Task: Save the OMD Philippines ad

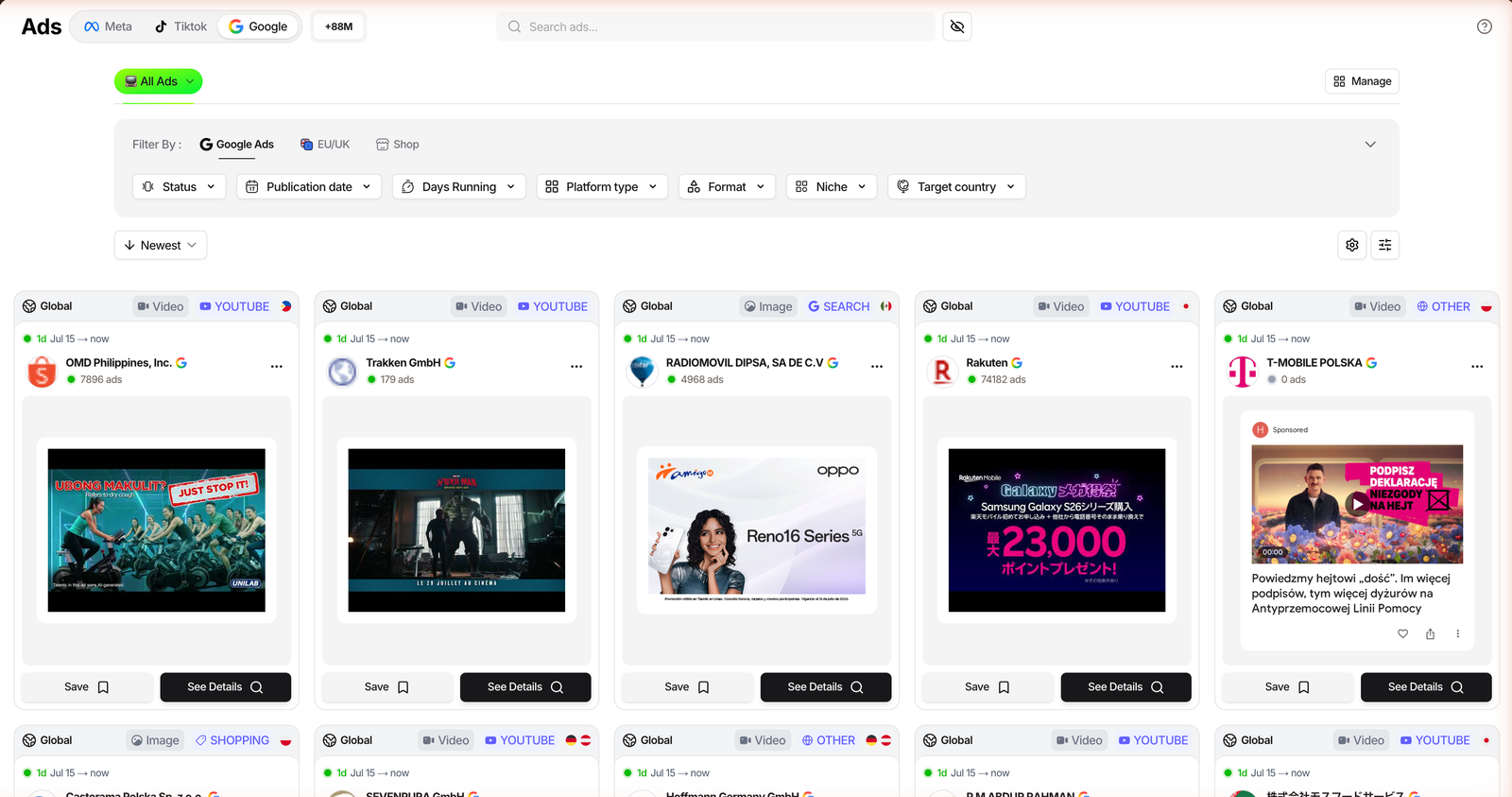Action: [x=87, y=687]
